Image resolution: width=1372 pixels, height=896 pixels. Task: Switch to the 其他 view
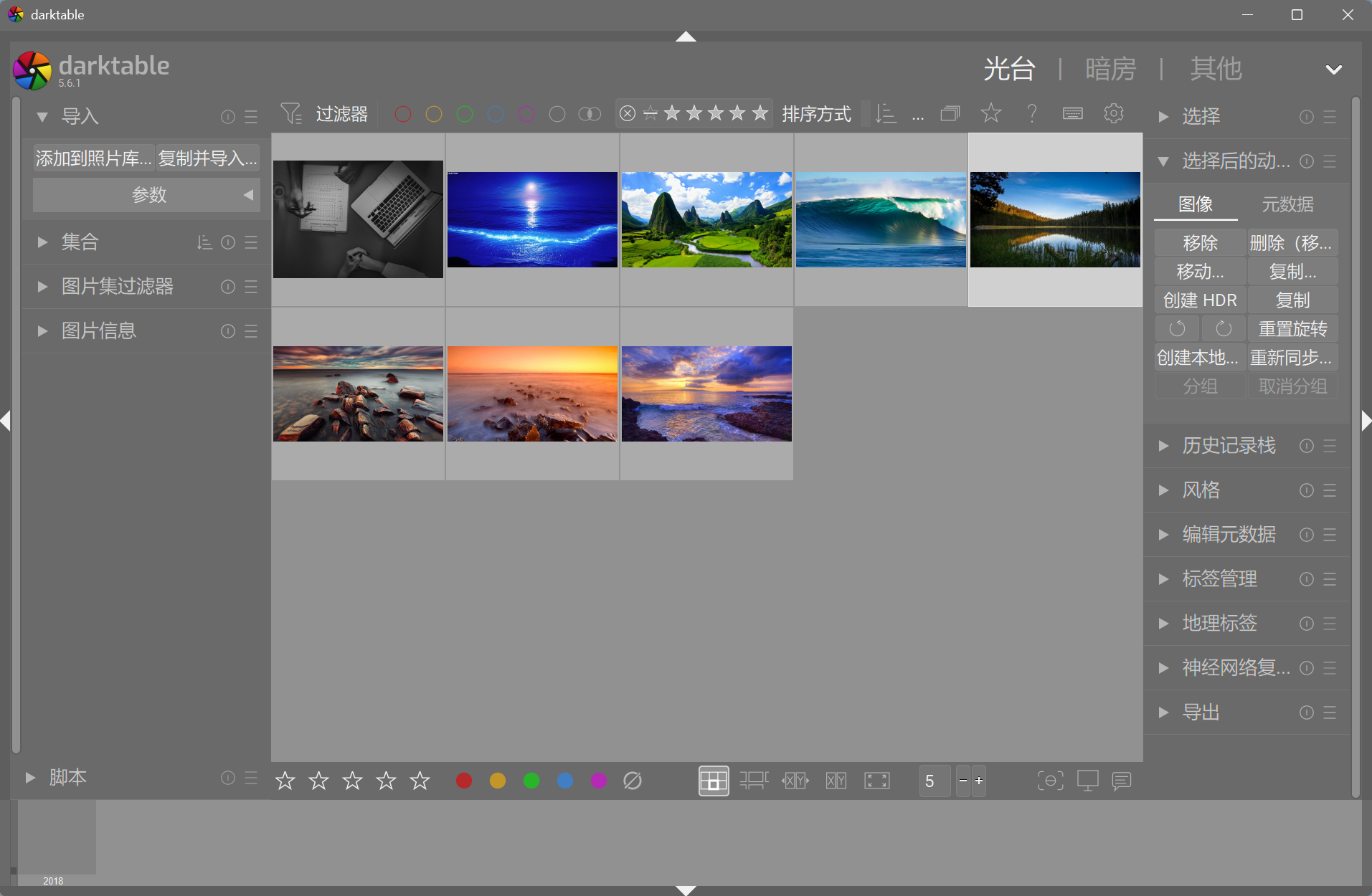(x=1216, y=69)
